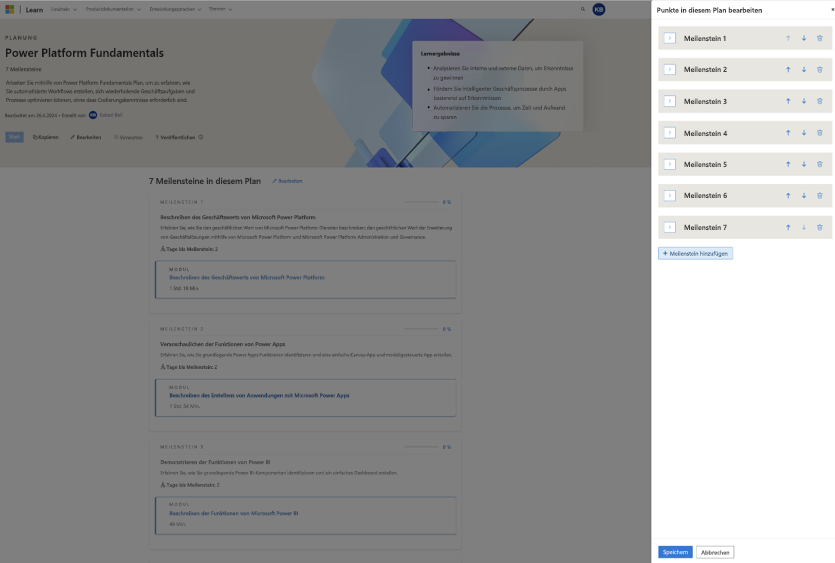
Task: Open module Beschreiben der Funktionen von Power BI
Action: [x=234, y=513]
